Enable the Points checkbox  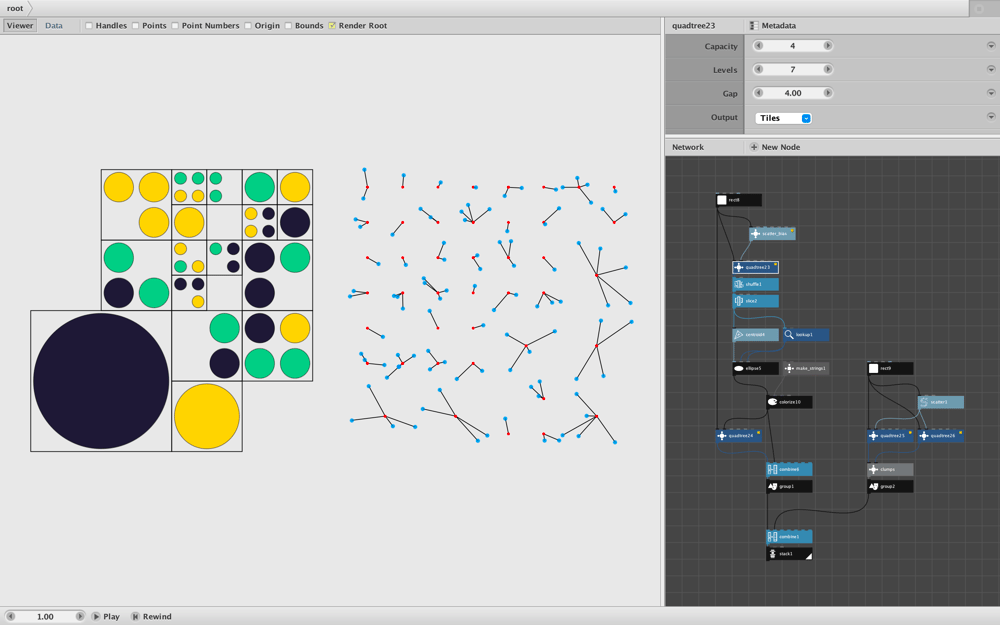pos(136,26)
